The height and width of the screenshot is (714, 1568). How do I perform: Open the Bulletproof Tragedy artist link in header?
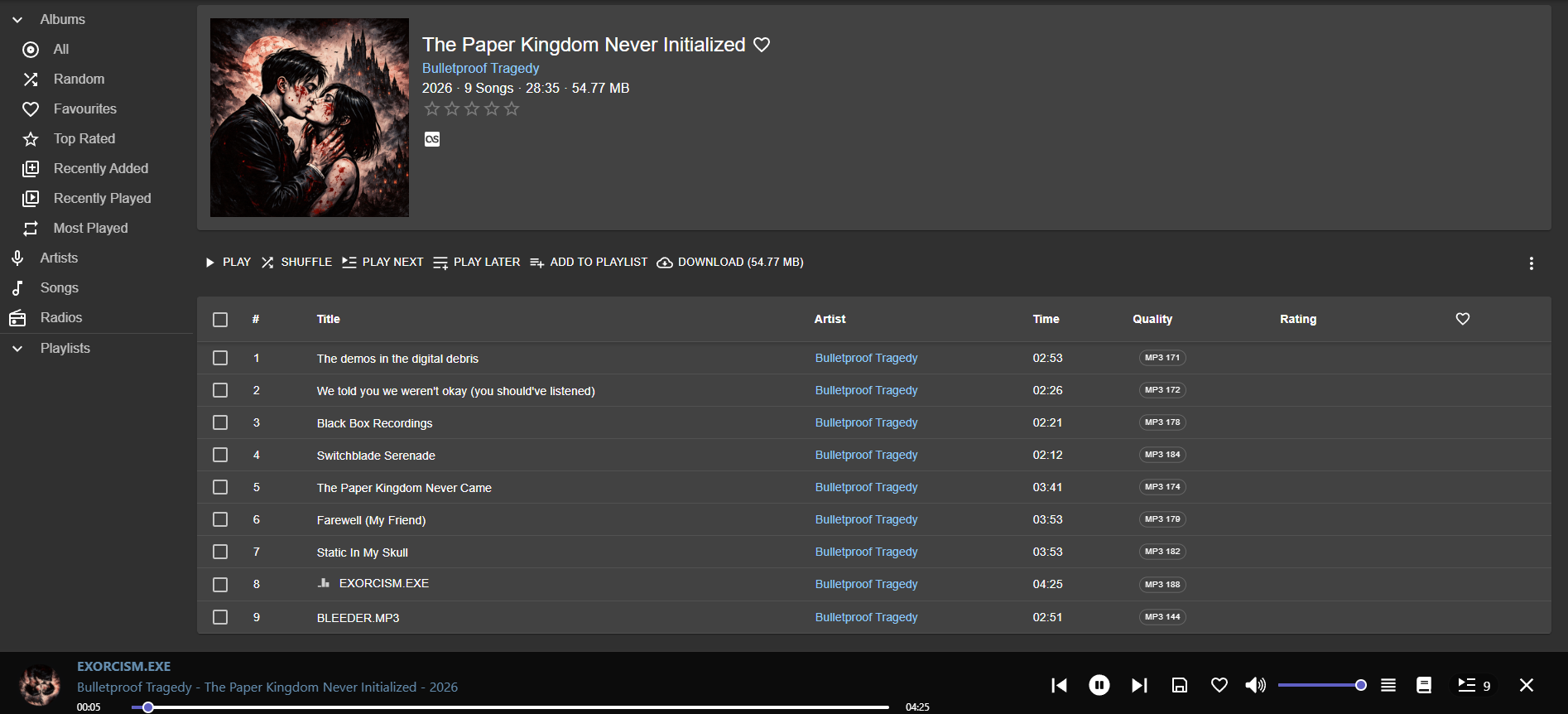[480, 68]
